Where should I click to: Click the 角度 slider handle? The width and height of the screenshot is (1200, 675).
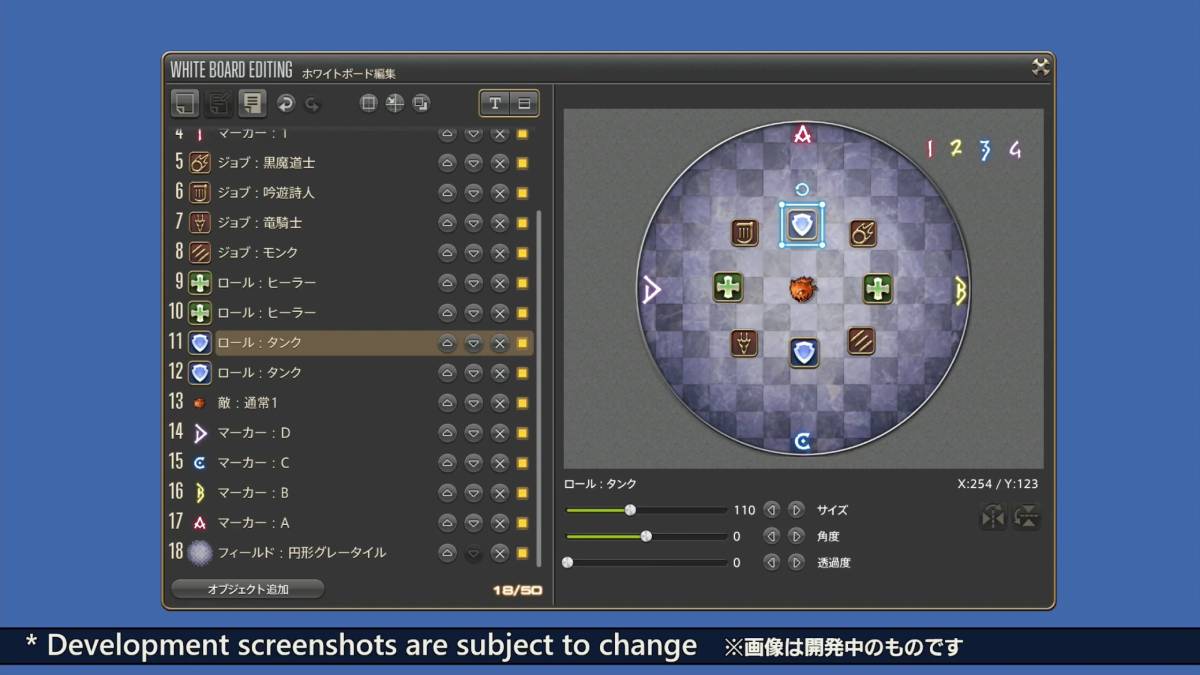pyautogui.click(x=646, y=536)
